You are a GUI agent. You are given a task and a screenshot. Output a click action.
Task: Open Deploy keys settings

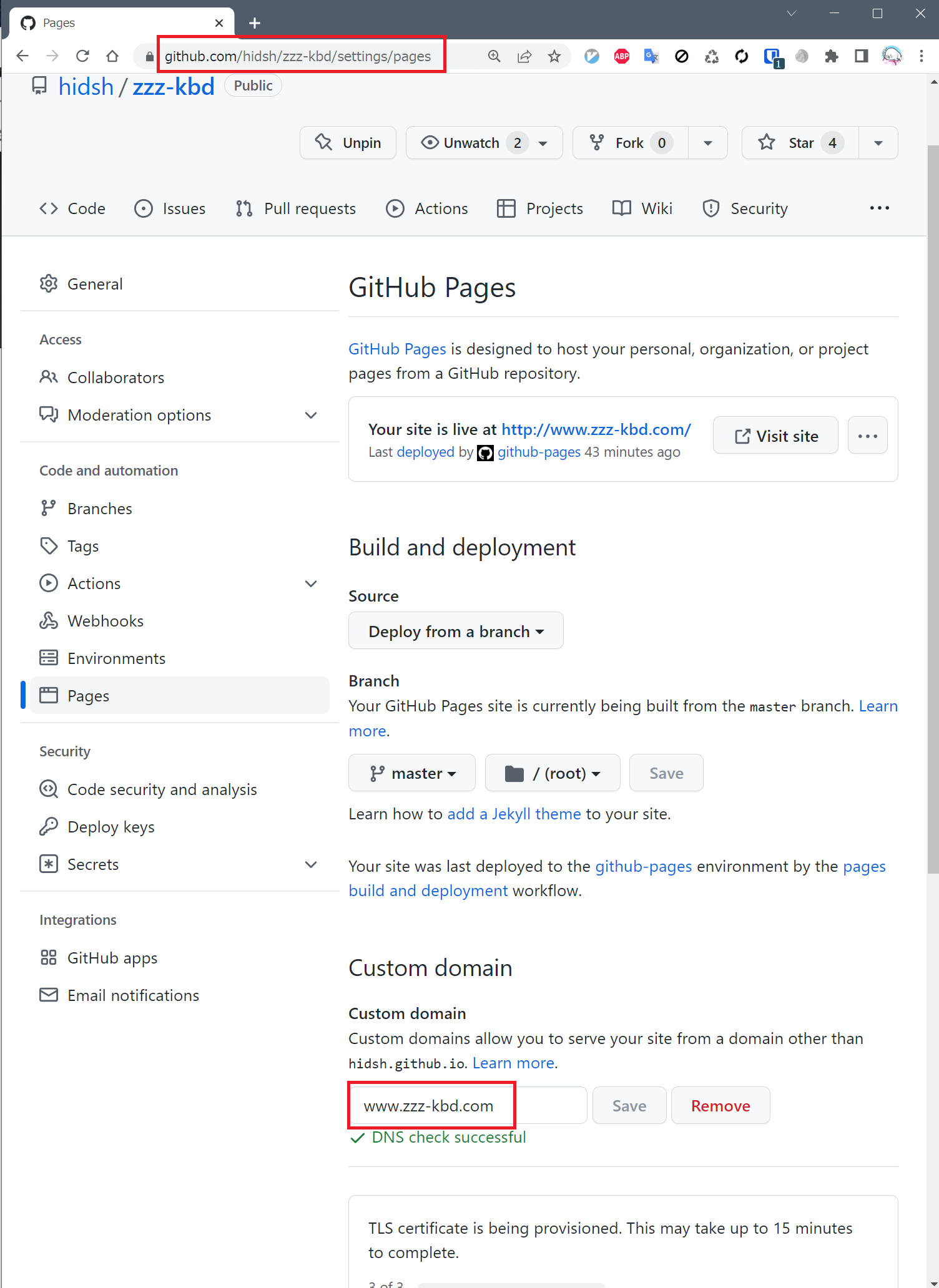point(180,827)
